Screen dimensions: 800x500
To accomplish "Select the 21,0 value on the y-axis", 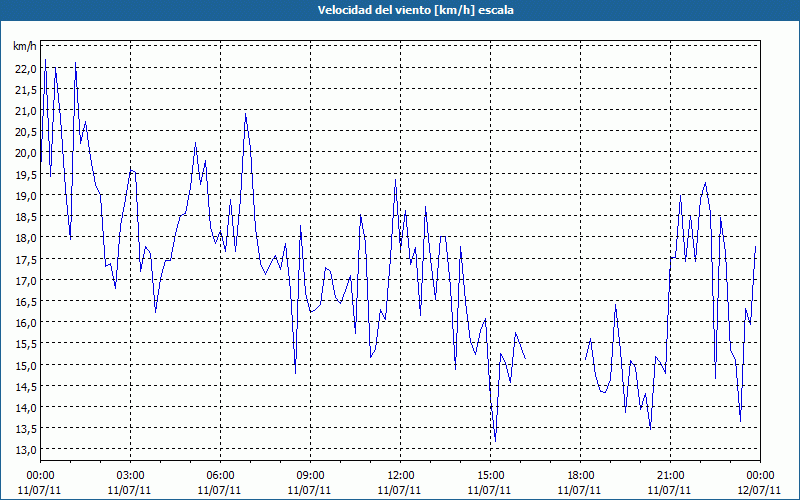I will click(x=26, y=111).
